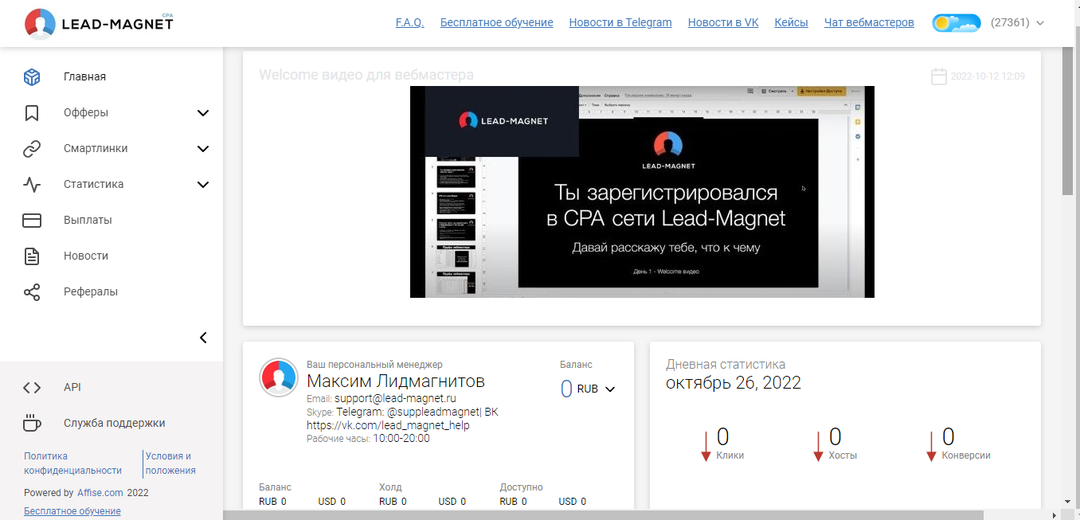Click the https://vk.com/lead_magnet_help text
Image resolution: width=1080 pixels, height=520 pixels.
coord(388,426)
